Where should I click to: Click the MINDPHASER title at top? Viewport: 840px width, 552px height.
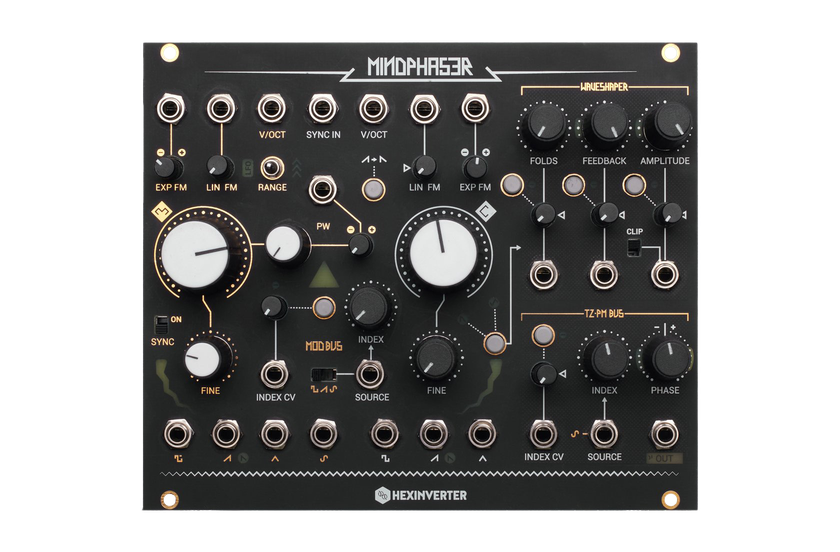419,70
